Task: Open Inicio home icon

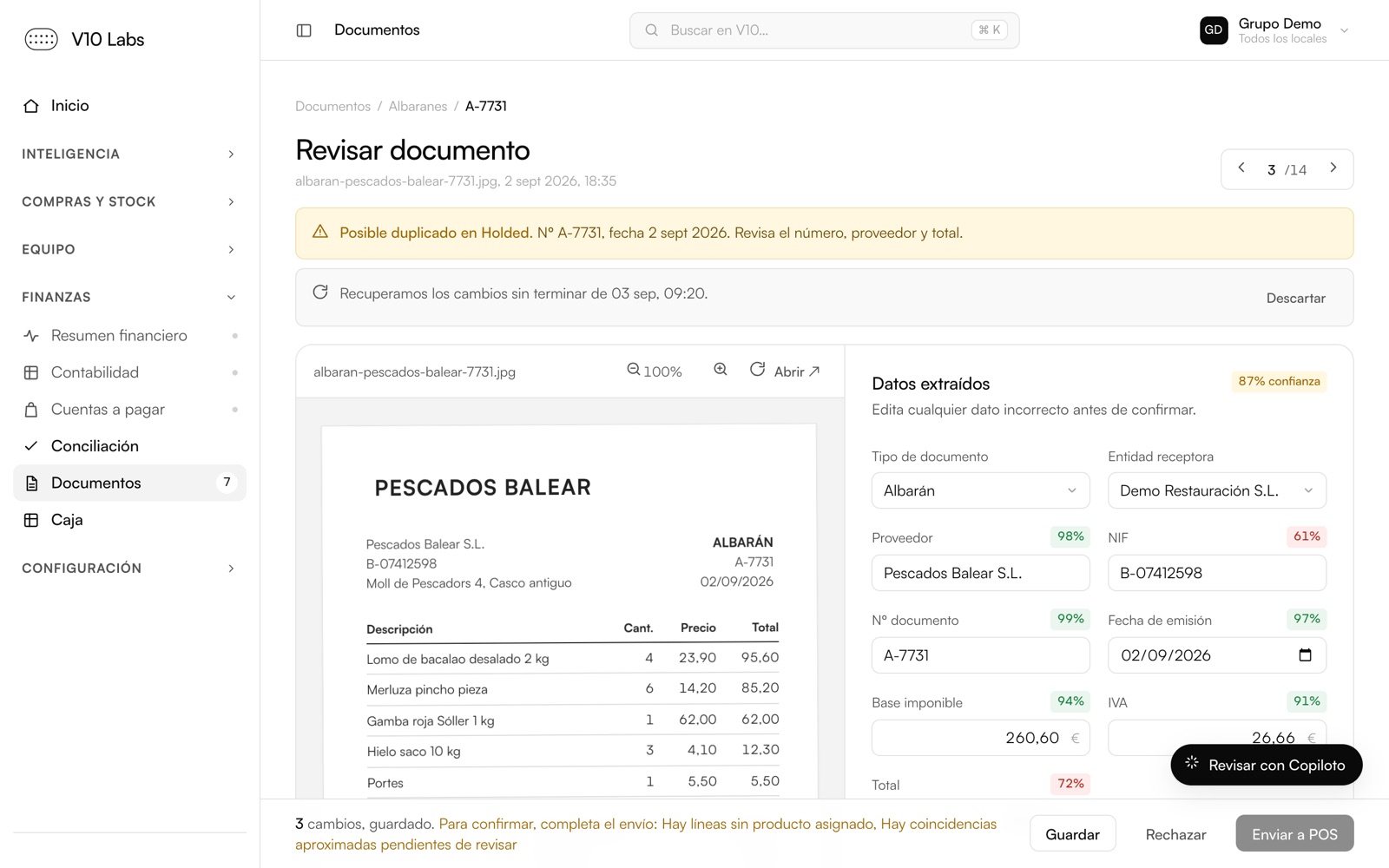Action: pyautogui.click(x=31, y=106)
